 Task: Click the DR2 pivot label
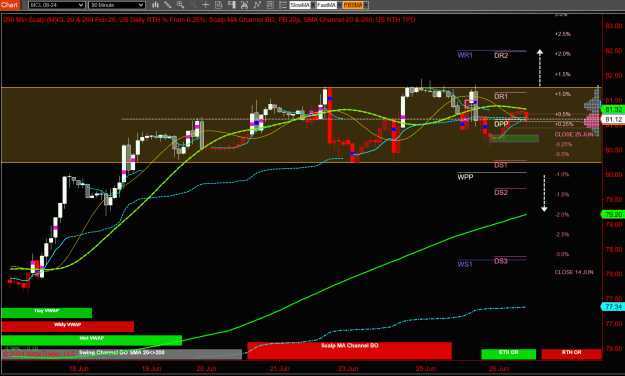click(501, 55)
